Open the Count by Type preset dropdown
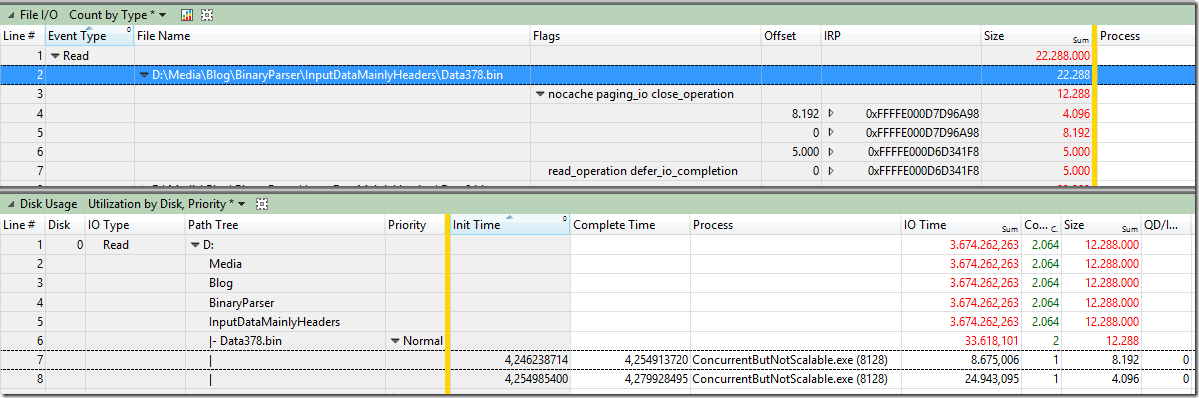Image resolution: width=1199 pixels, height=398 pixels. pos(118,15)
